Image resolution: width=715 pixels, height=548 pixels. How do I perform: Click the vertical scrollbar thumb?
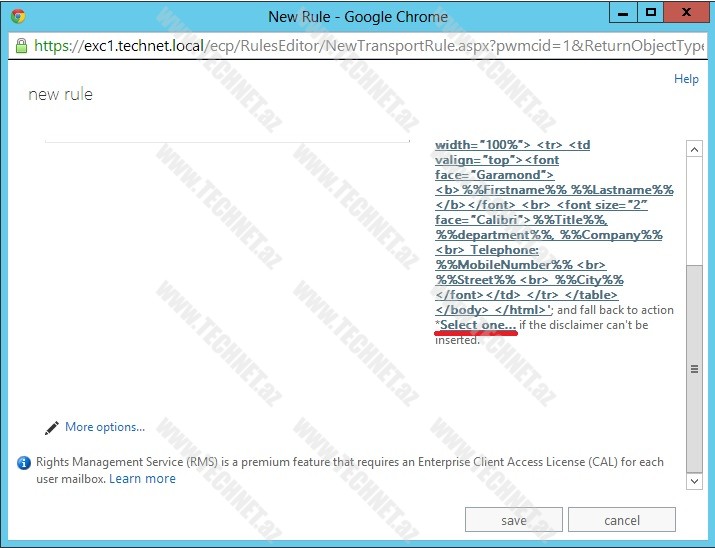click(695, 368)
